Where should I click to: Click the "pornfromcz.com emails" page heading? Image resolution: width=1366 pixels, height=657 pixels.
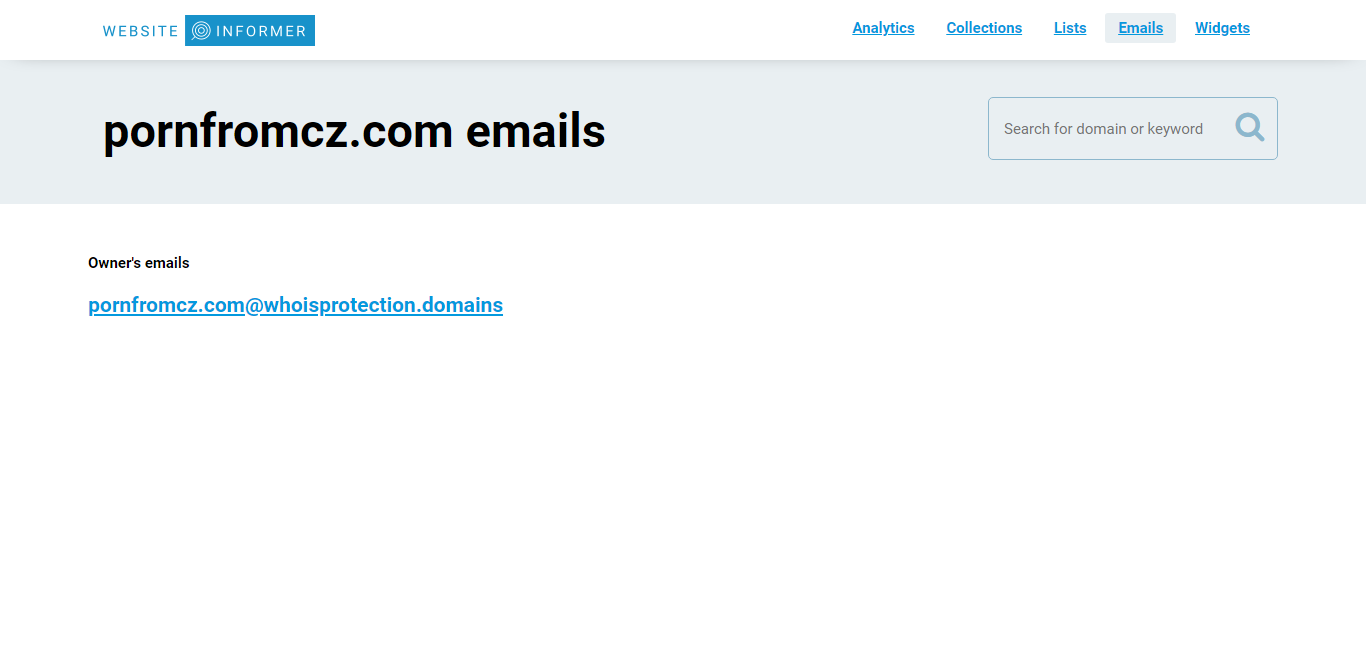pos(354,131)
